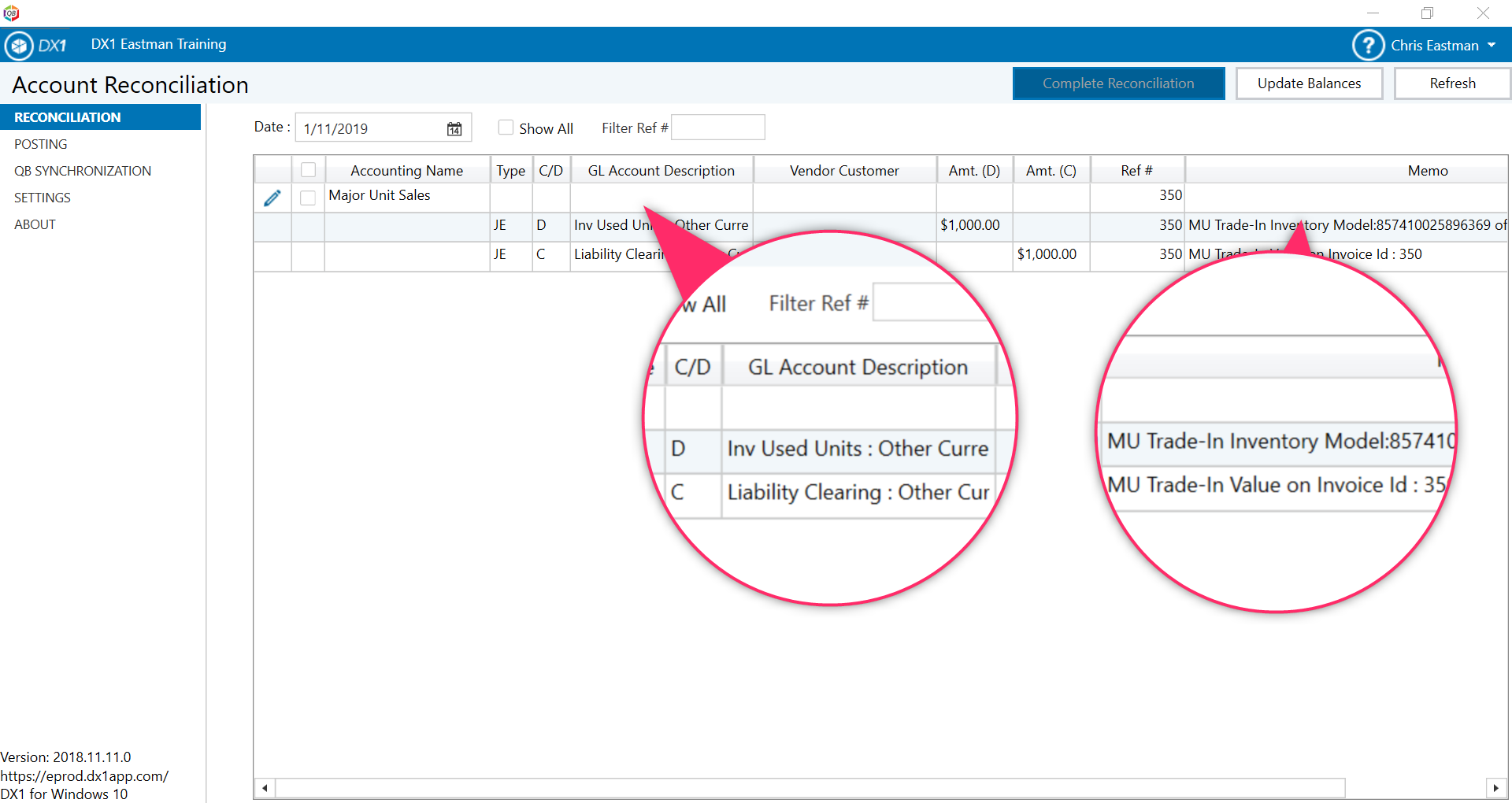Select the MU Trade-In Inventory Model memo cell
1512x803 pixels.
click(x=1347, y=225)
